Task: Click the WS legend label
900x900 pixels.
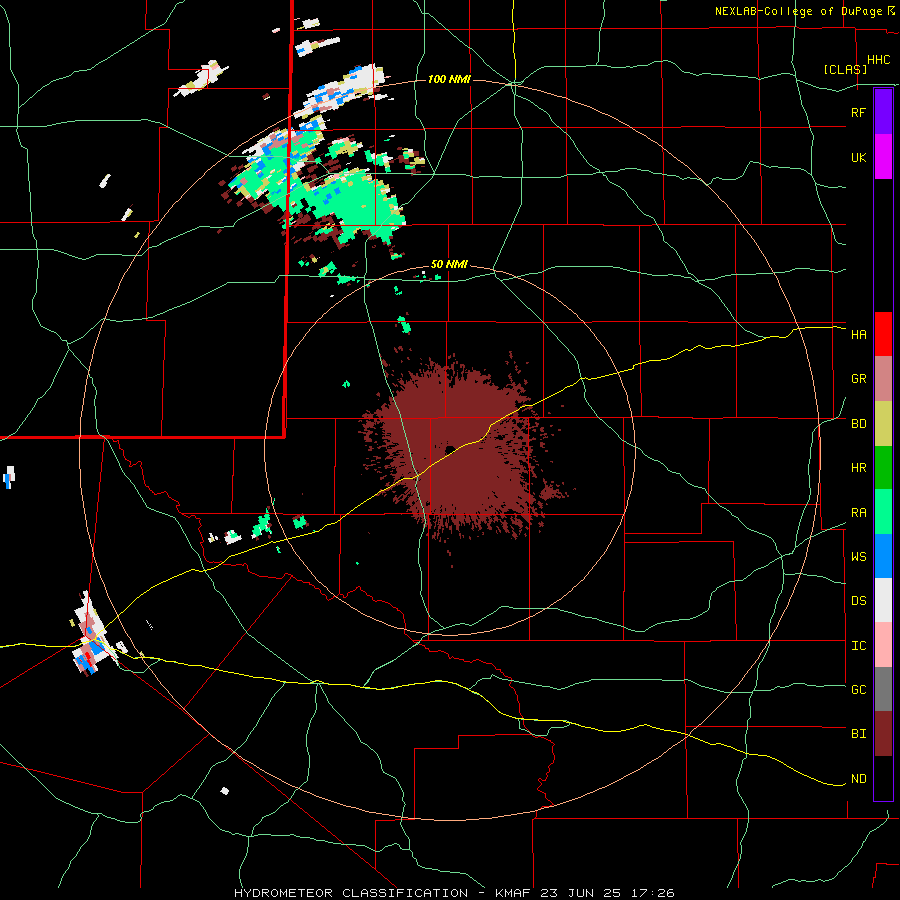Action: tap(858, 557)
